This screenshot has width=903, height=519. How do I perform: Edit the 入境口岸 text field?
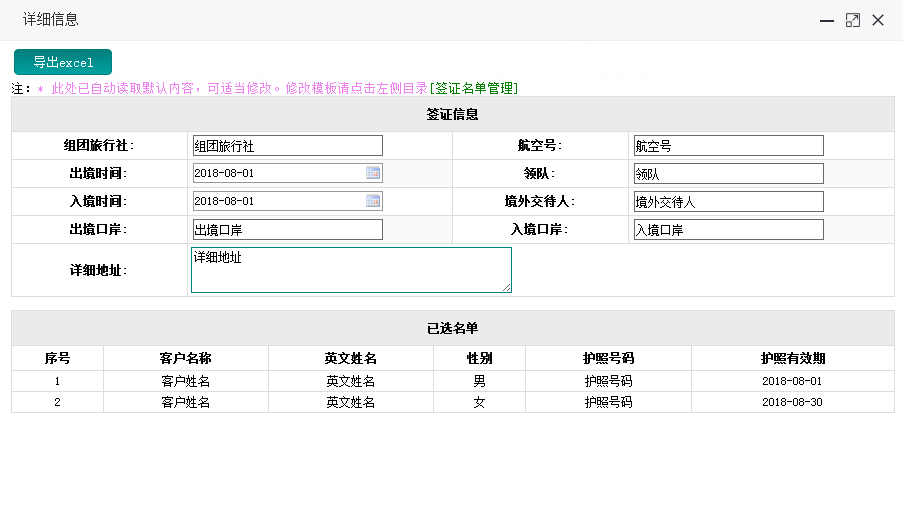coord(728,230)
